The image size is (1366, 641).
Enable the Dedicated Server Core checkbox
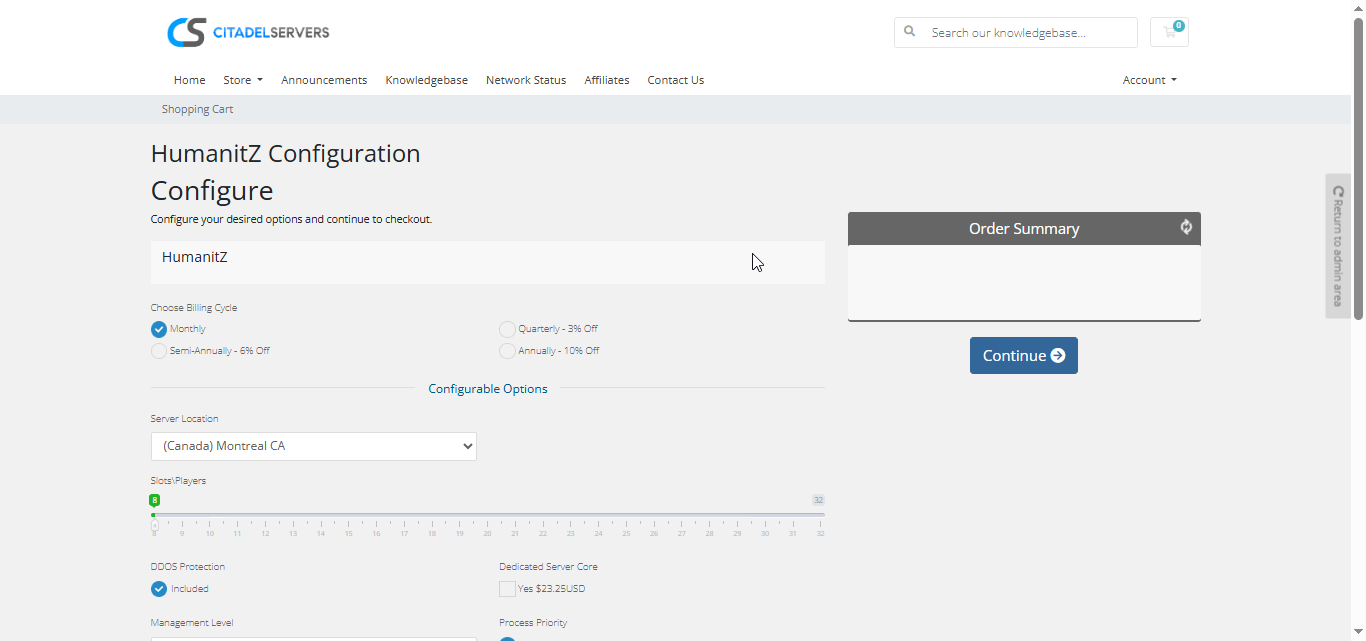pyautogui.click(x=508, y=589)
